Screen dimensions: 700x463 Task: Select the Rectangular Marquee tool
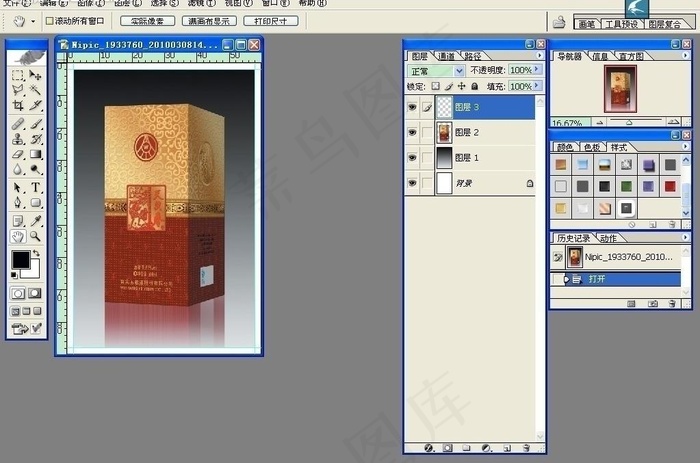pyautogui.click(x=18, y=75)
